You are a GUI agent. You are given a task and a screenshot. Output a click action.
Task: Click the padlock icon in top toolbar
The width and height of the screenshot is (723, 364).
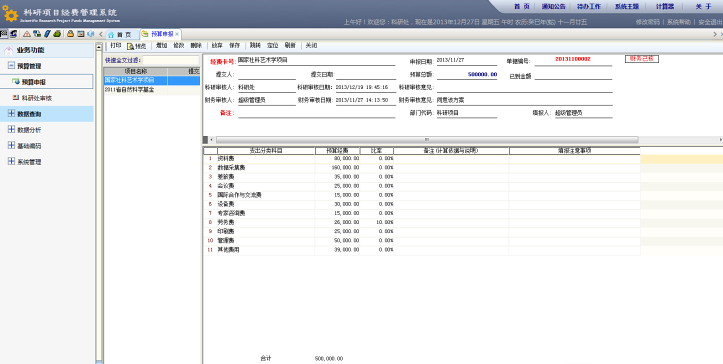(x=71, y=34)
